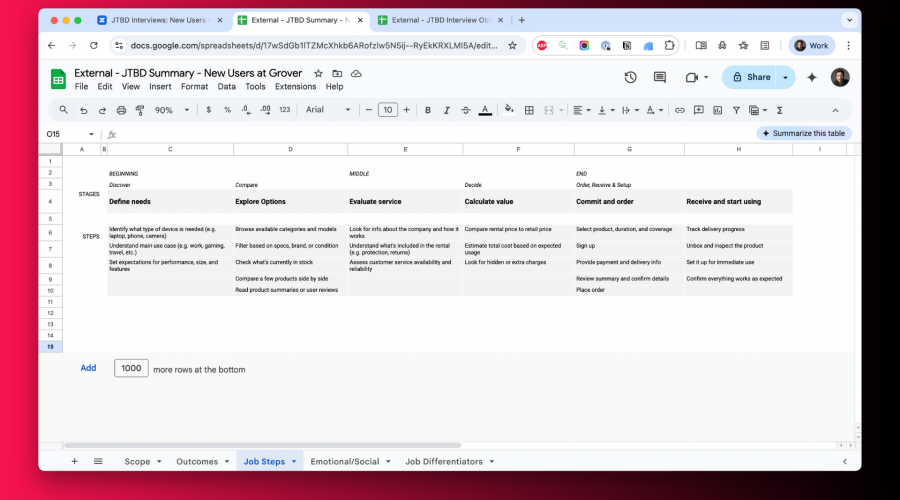Click the borders icon in toolbar
The width and height of the screenshot is (900, 500).
tap(532, 110)
